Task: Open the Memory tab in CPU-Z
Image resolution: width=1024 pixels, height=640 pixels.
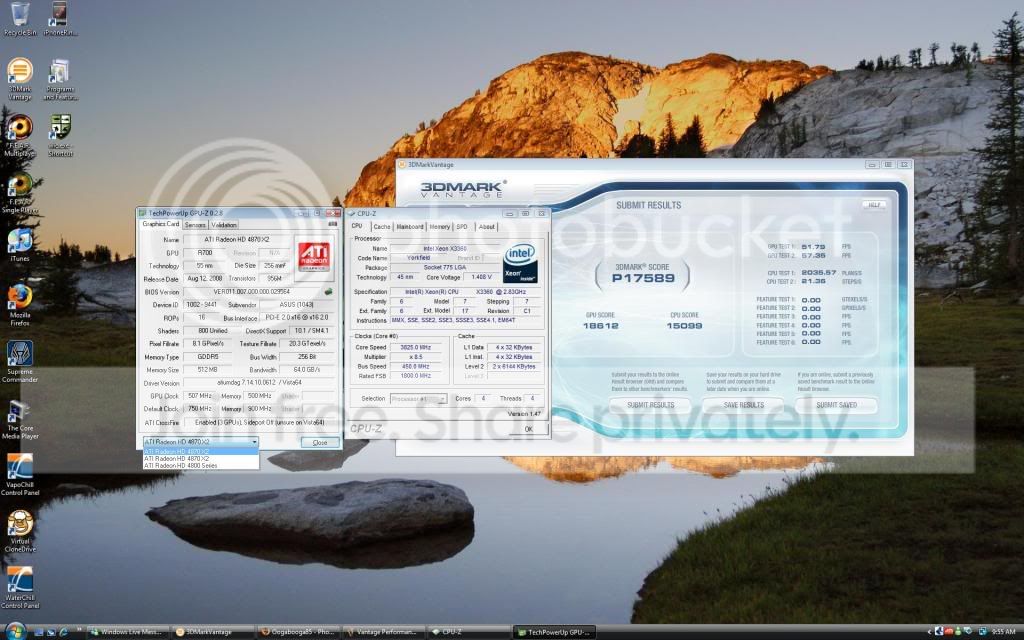Action: click(x=440, y=227)
